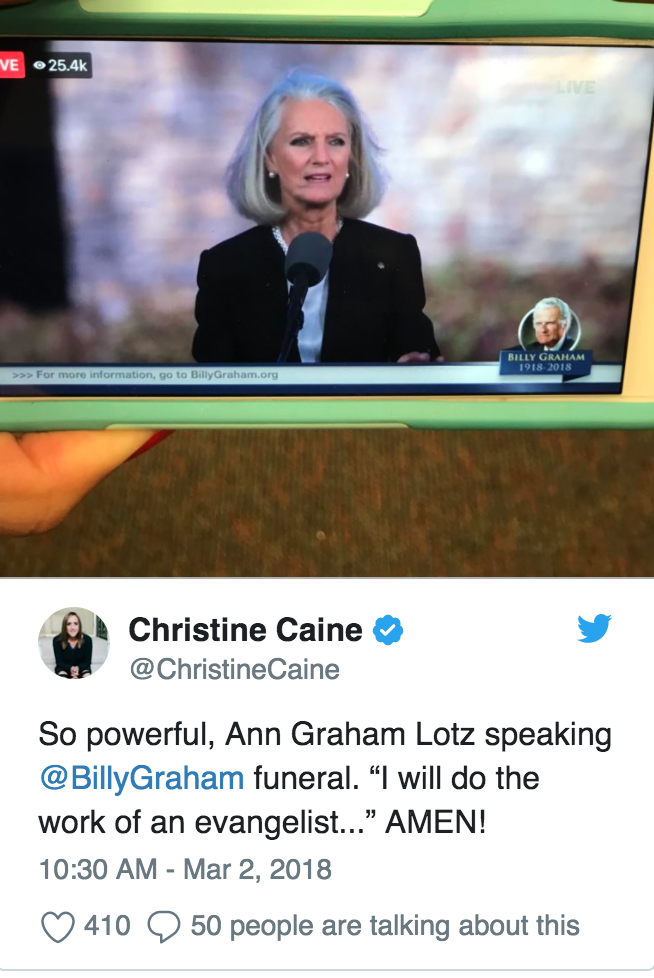Click the Twitter bird logo icon

(594, 628)
